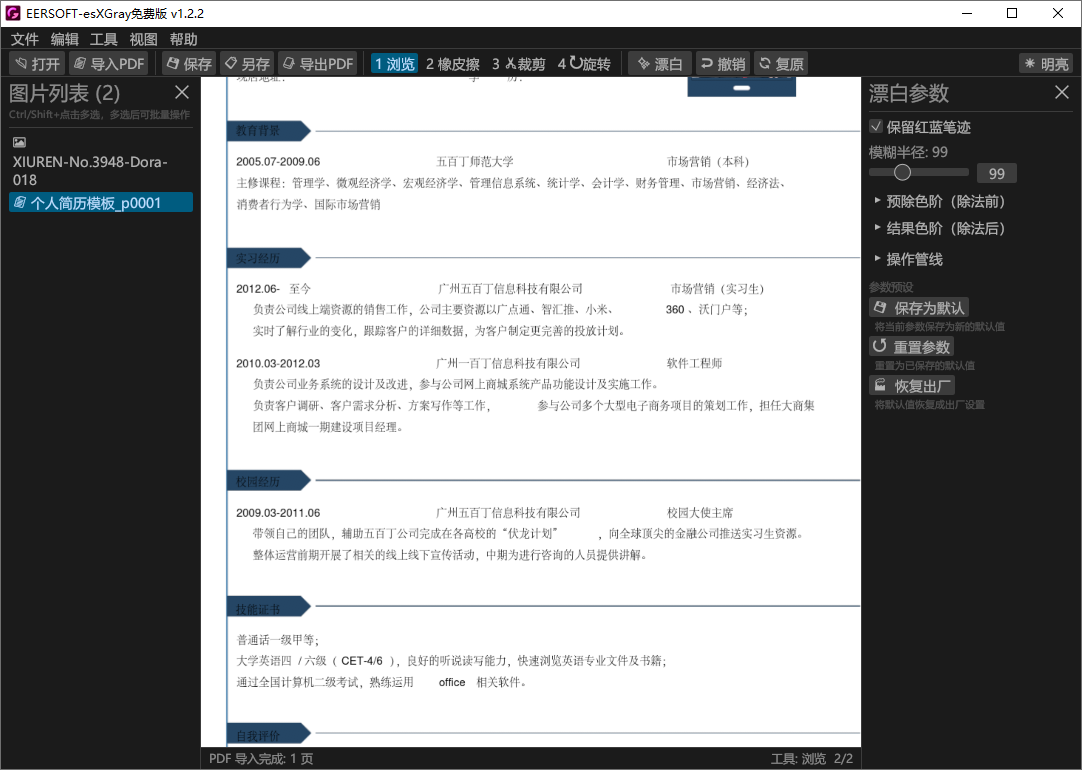This screenshot has height=770, width=1082.
Task: Select the 1 浏览 tool
Action: coord(394,64)
